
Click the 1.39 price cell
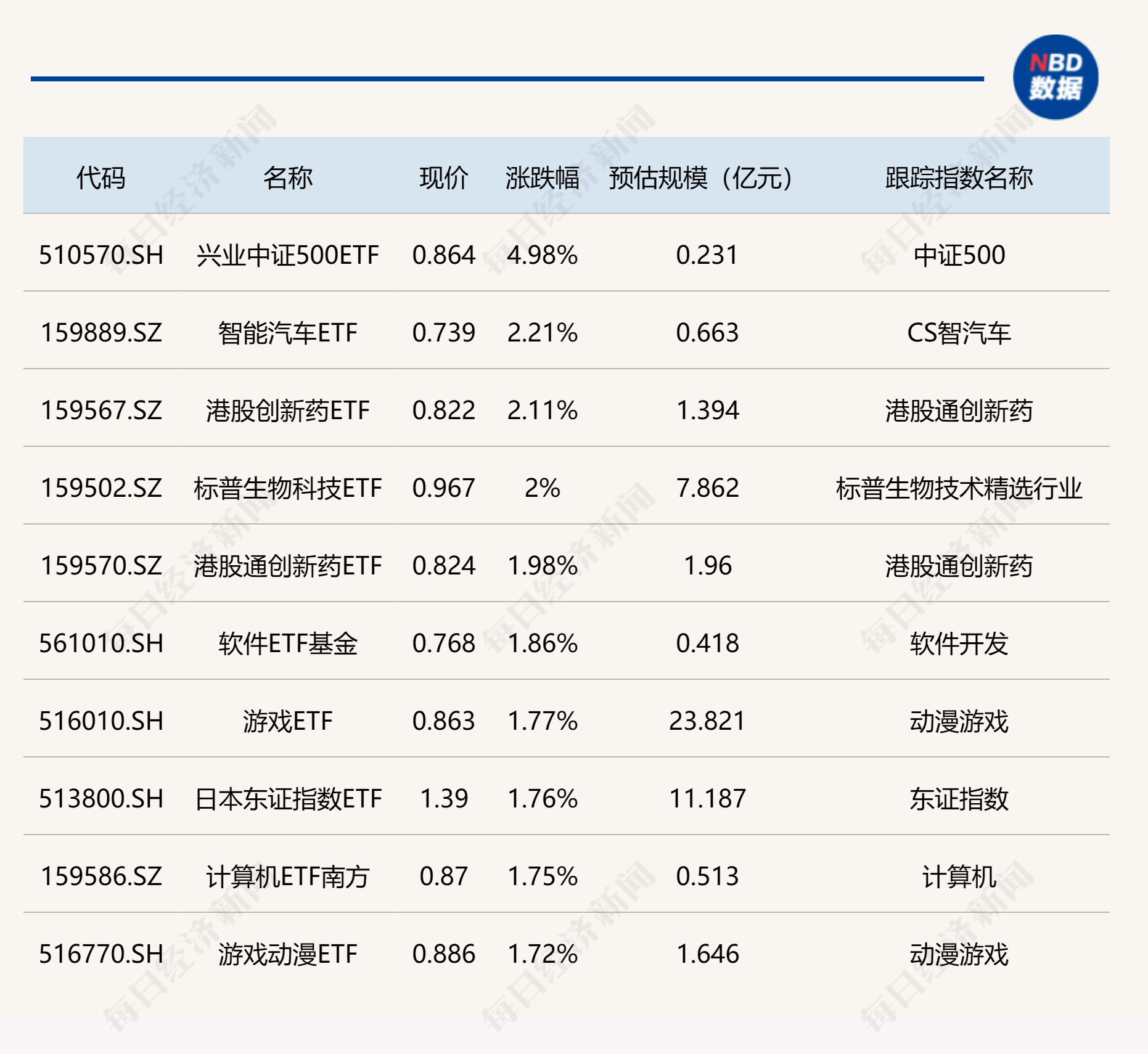point(444,799)
